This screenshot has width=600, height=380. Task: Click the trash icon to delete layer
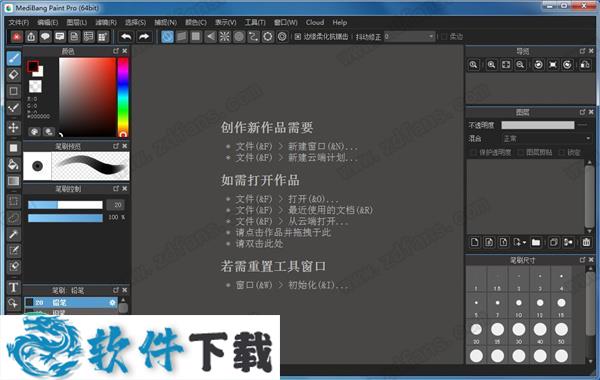point(586,242)
